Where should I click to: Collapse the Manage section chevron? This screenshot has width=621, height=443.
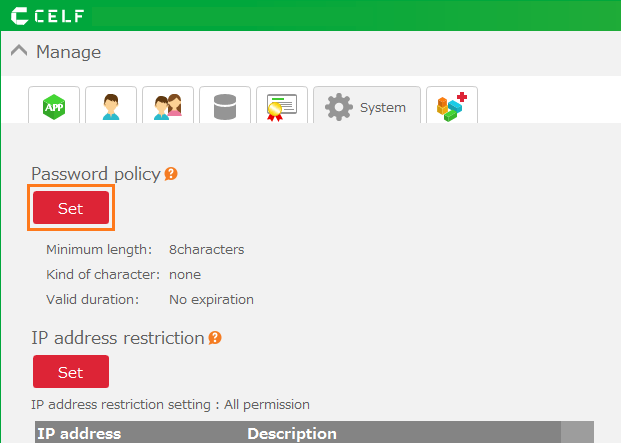tap(19, 51)
